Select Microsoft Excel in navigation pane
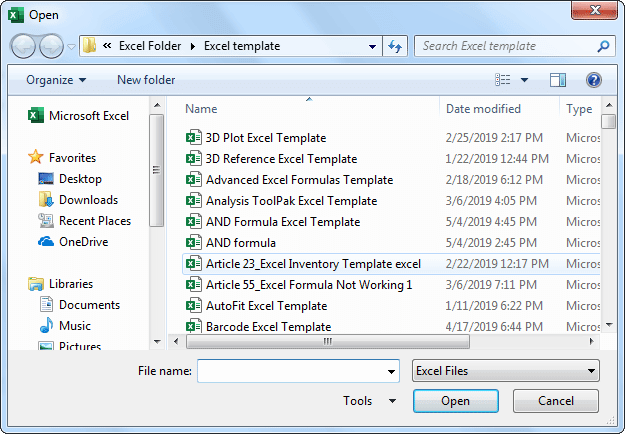 coord(79,116)
